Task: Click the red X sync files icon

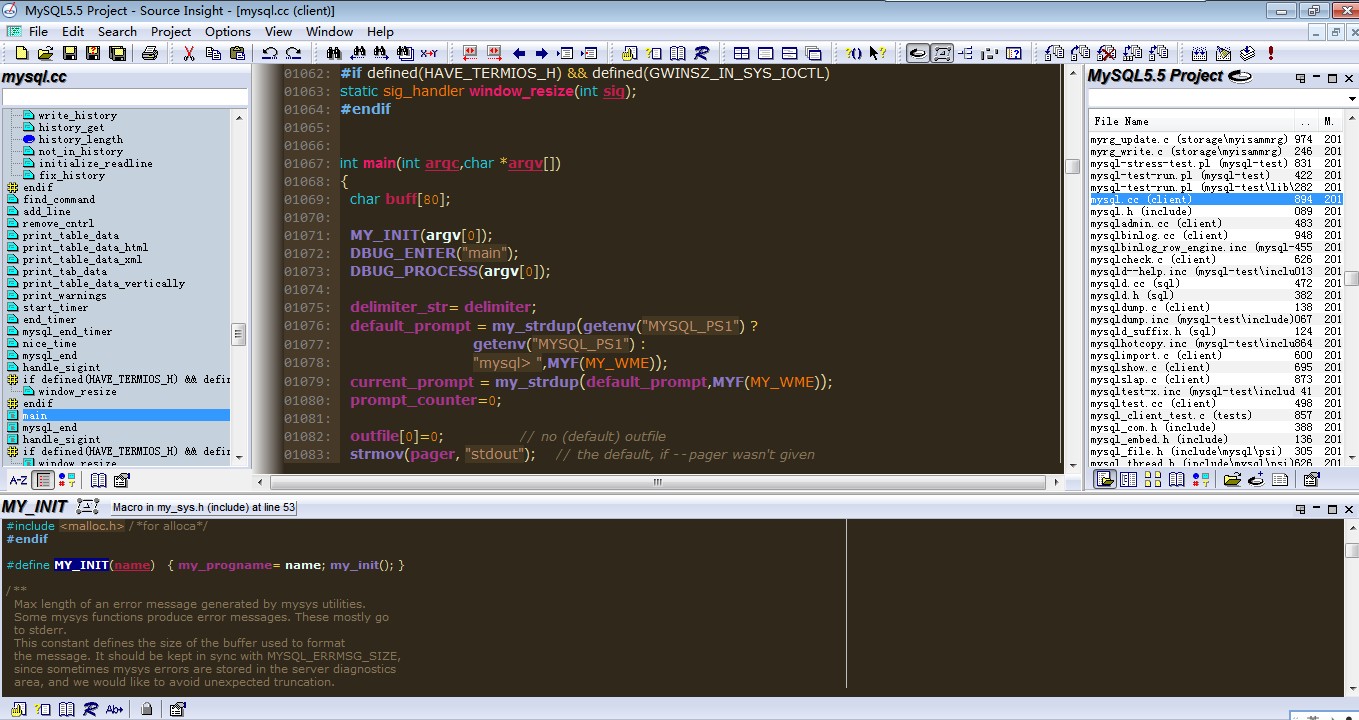Action: click(1107, 53)
